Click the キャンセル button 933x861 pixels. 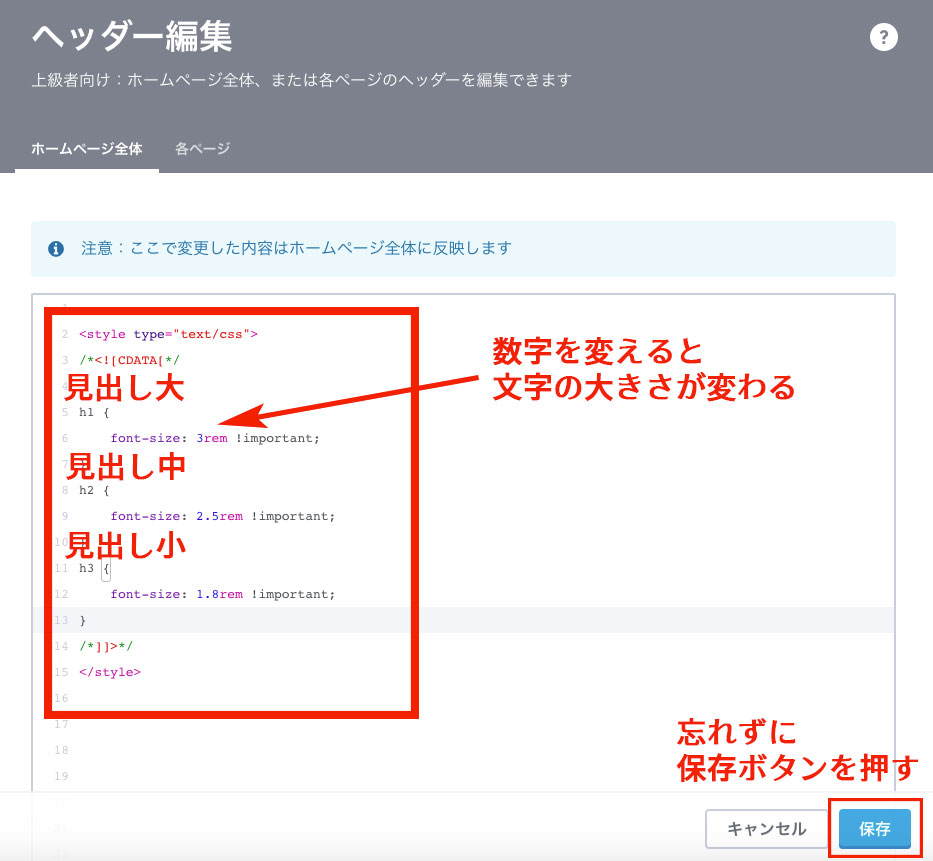click(767, 829)
